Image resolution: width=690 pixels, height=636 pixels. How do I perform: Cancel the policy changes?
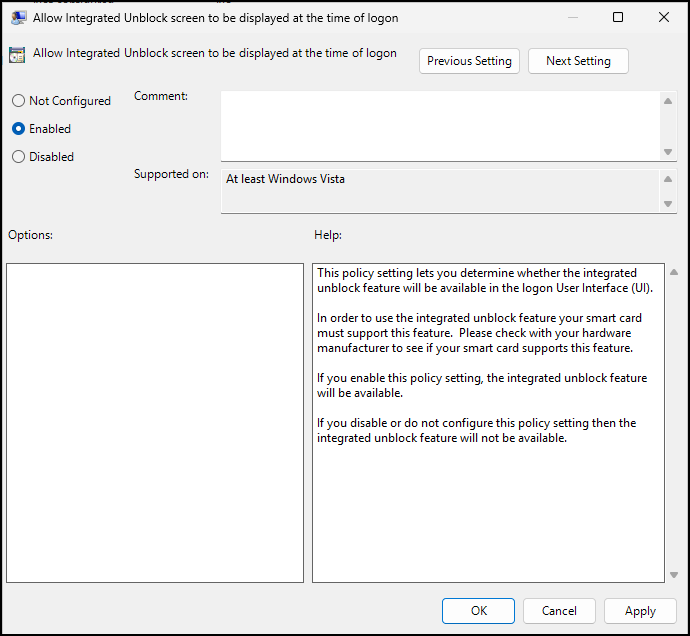pos(559,611)
